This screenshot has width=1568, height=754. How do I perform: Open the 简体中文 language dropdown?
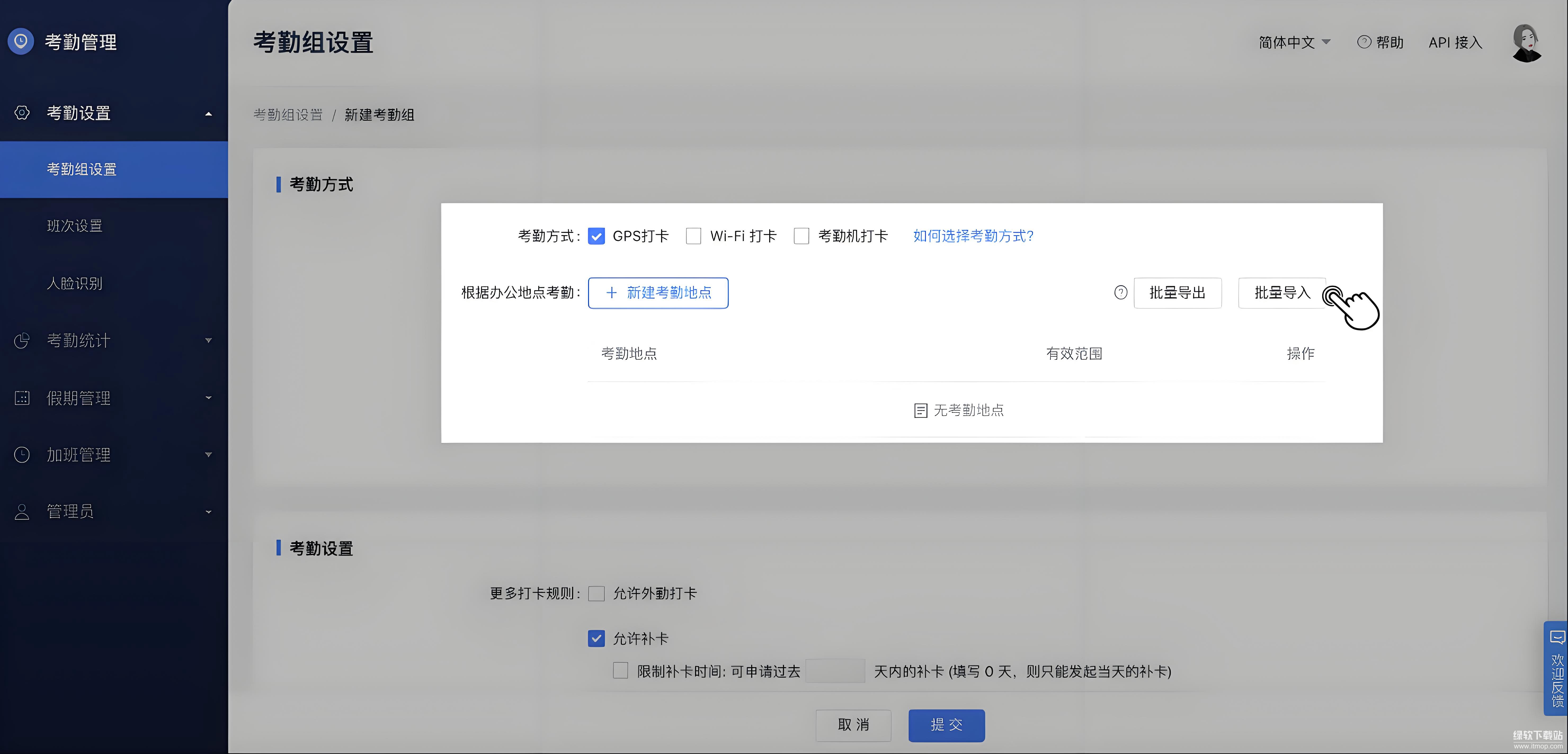(1295, 42)
